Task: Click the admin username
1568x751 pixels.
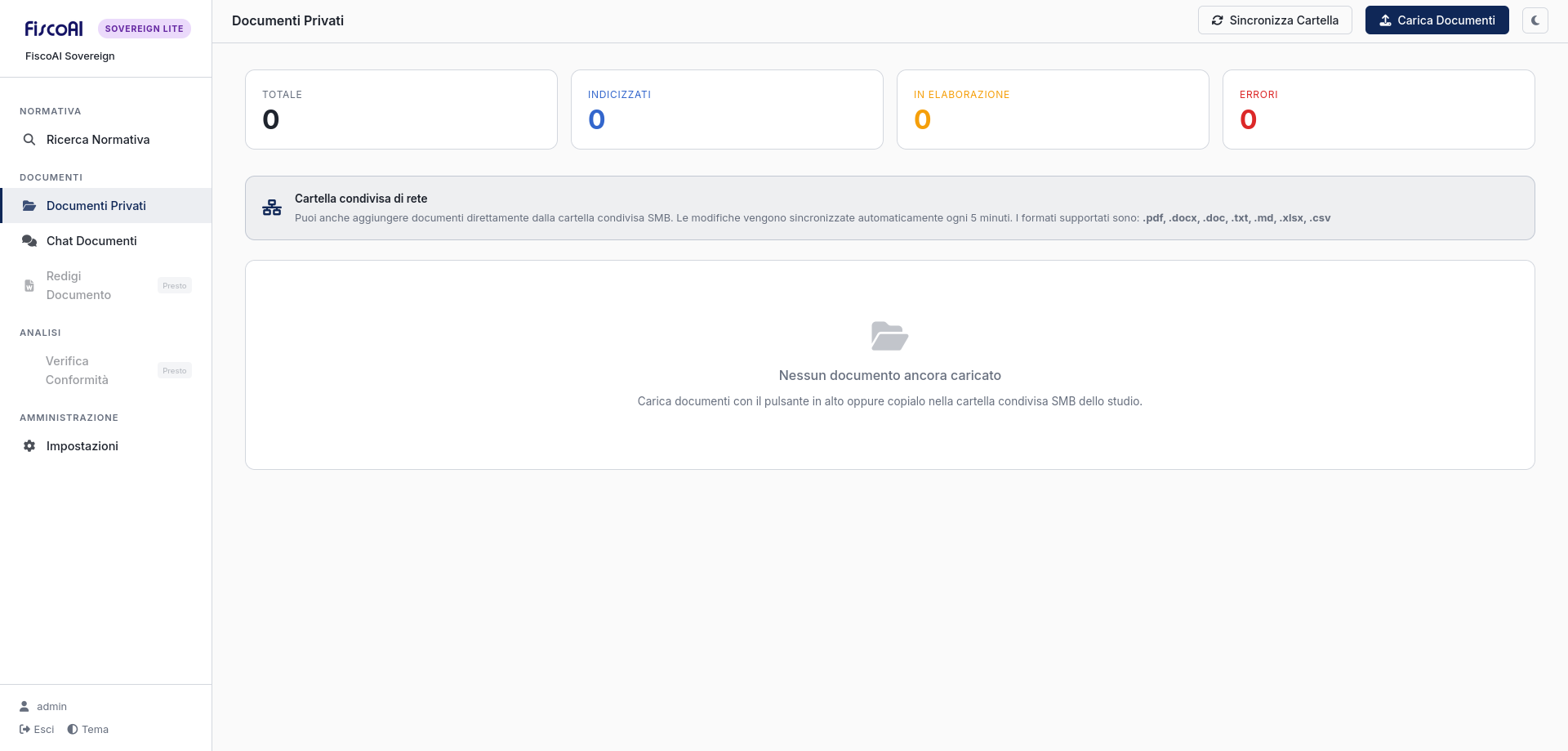Action: pos(51,706)
